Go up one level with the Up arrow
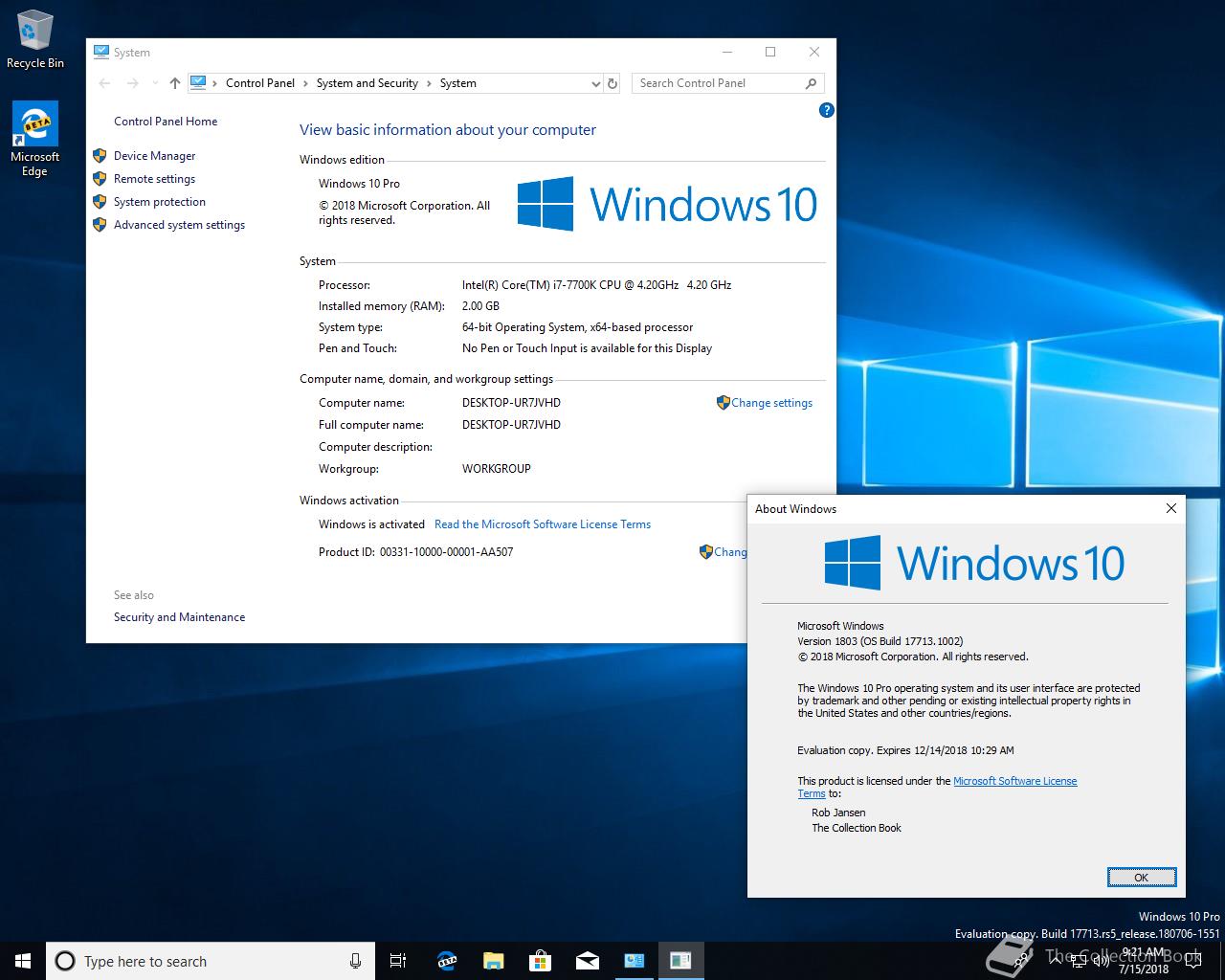1225x980 pixels. click(174, 83)
